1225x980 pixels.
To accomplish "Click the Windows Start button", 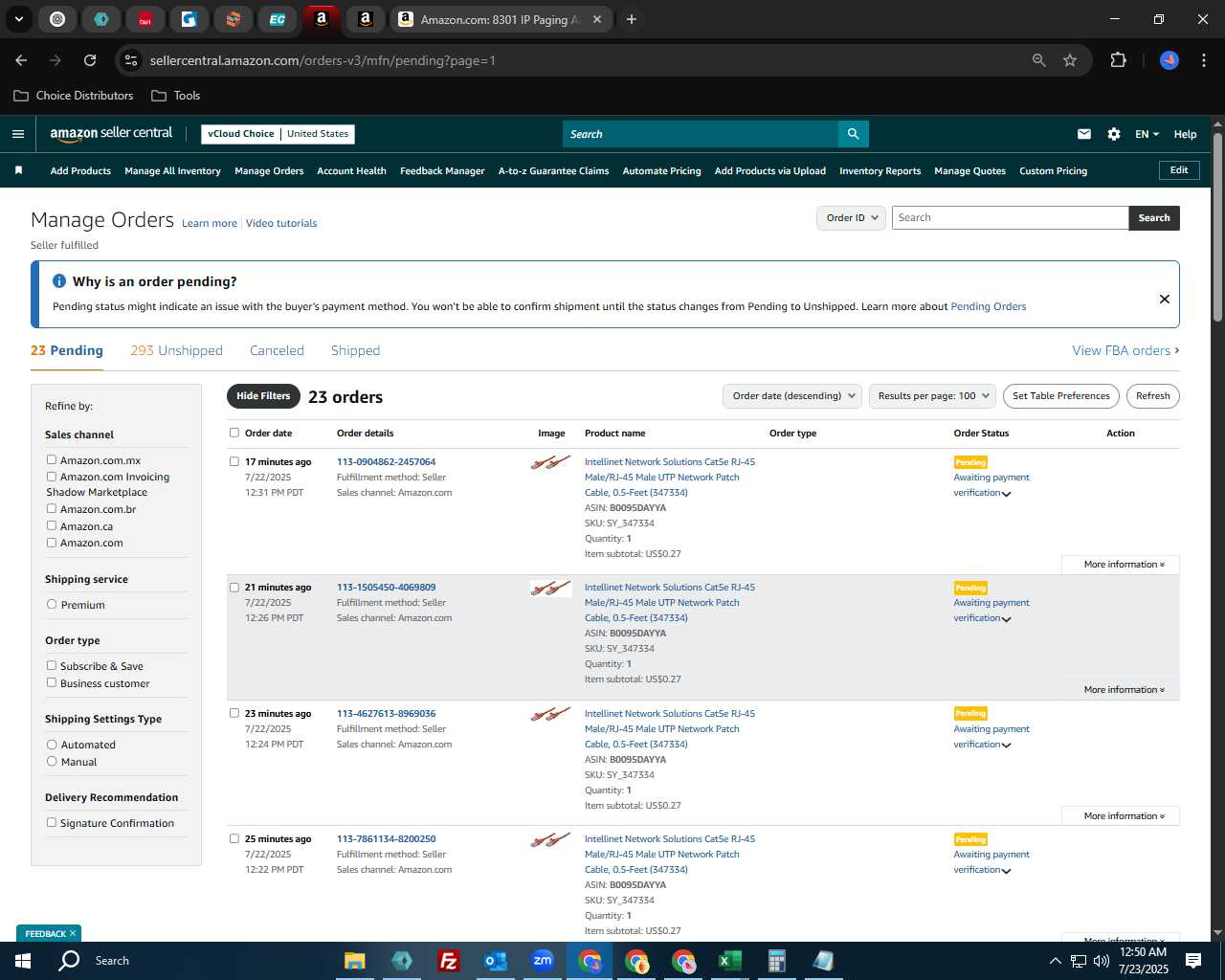I will [22, 961].
